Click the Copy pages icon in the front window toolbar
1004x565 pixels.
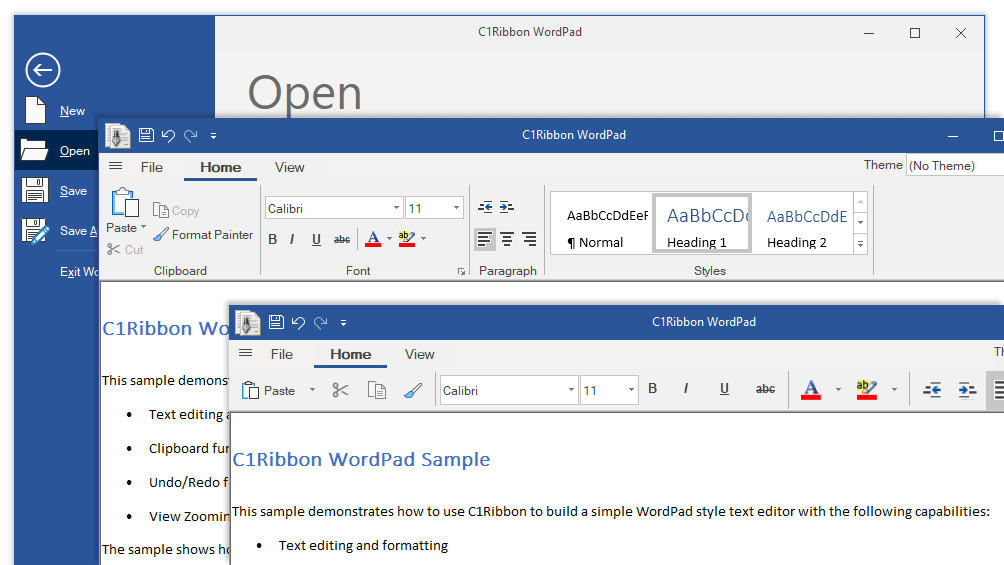(376, 390)
